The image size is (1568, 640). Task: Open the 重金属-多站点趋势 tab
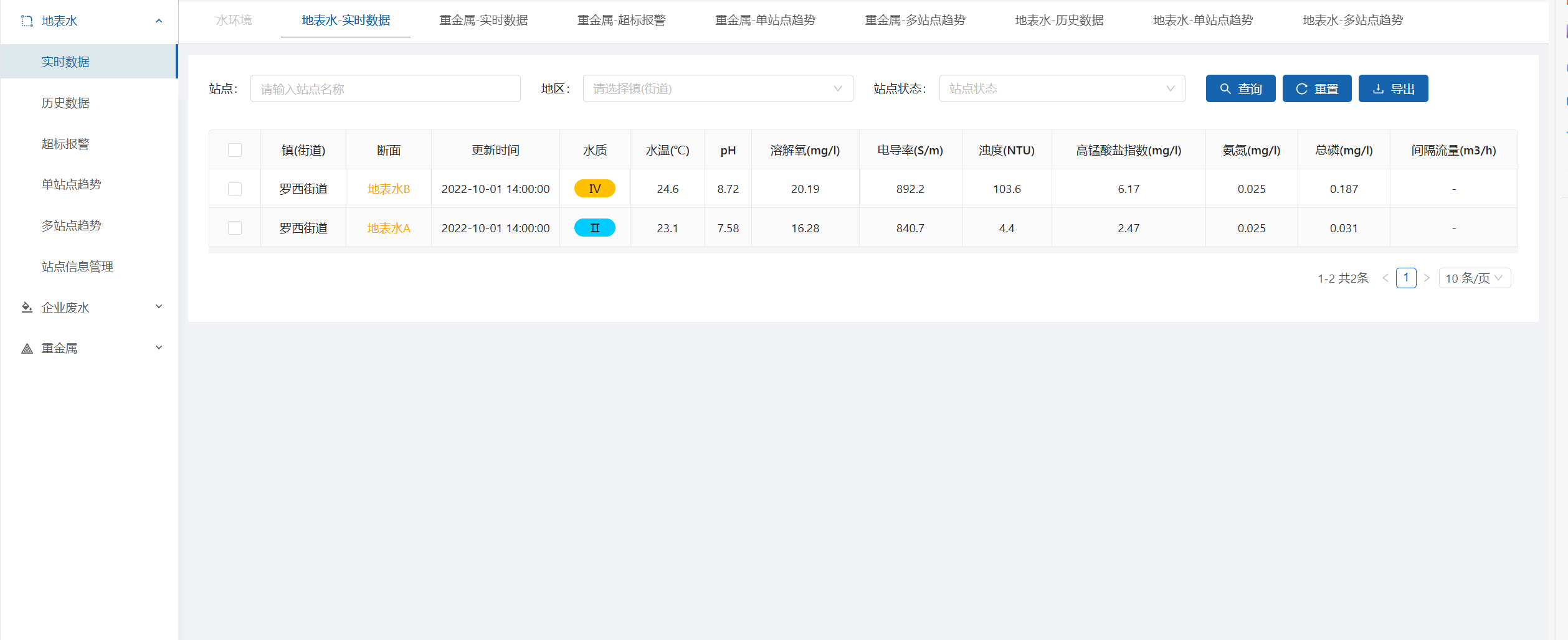915,21
